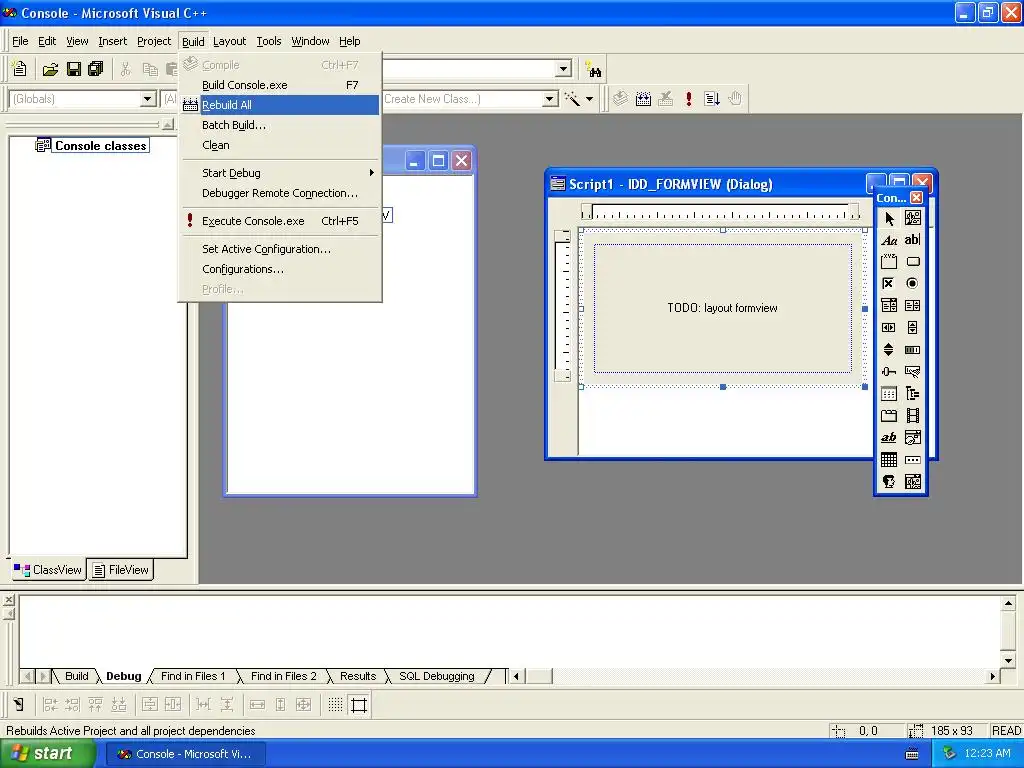The image size is (1024, 768).
Task: Switch to the FileView tab
Action: (x=121, y=570)
